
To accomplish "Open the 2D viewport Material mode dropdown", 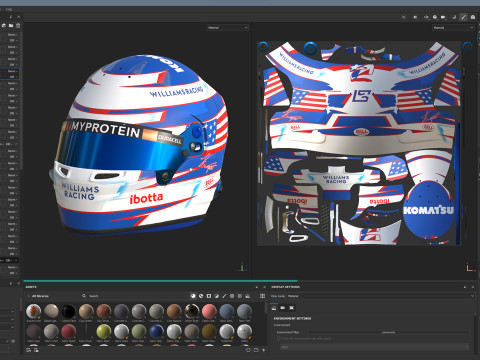I will (x=453, y=28).
